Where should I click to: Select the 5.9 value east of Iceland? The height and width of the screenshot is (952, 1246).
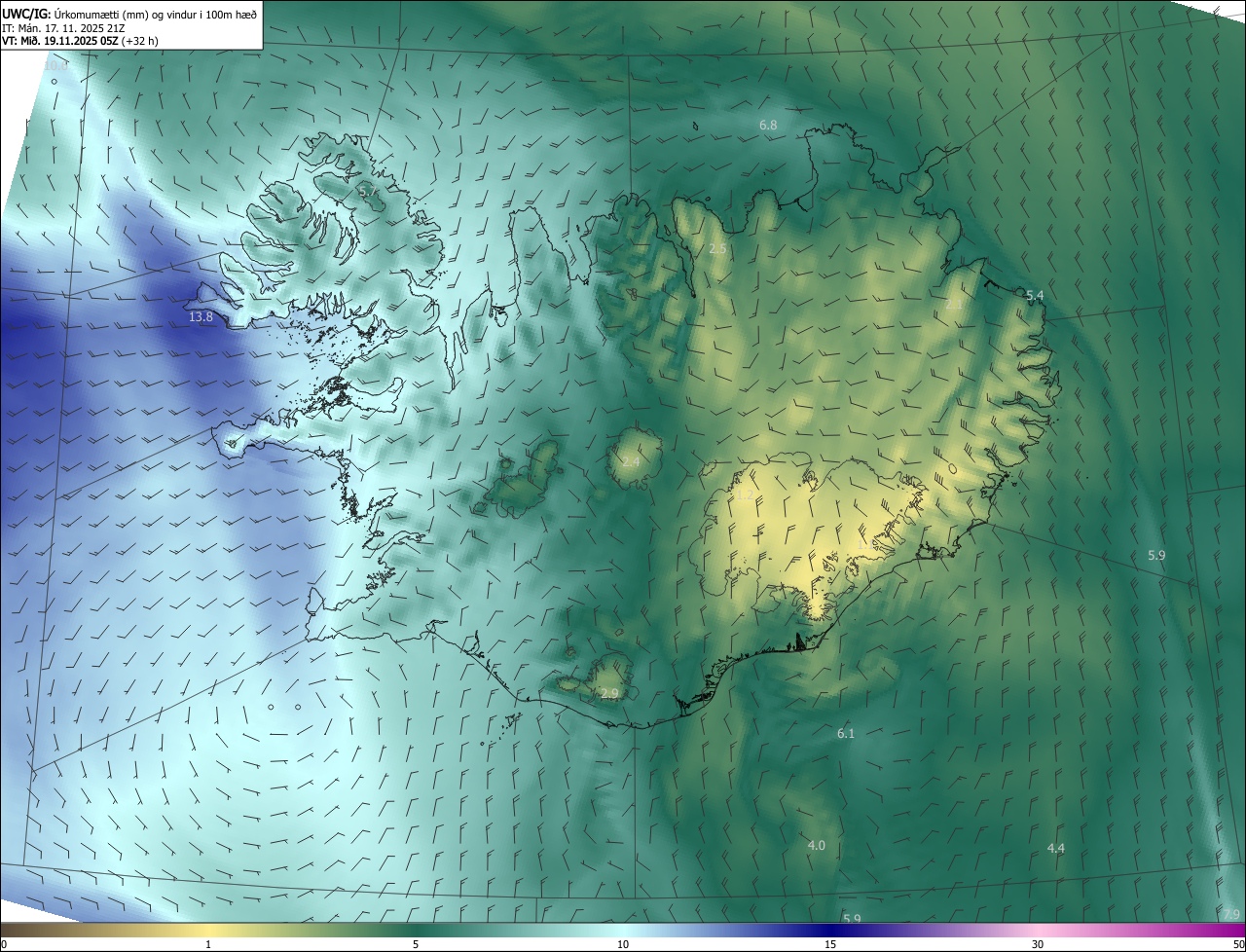[x=1156, y=555]
